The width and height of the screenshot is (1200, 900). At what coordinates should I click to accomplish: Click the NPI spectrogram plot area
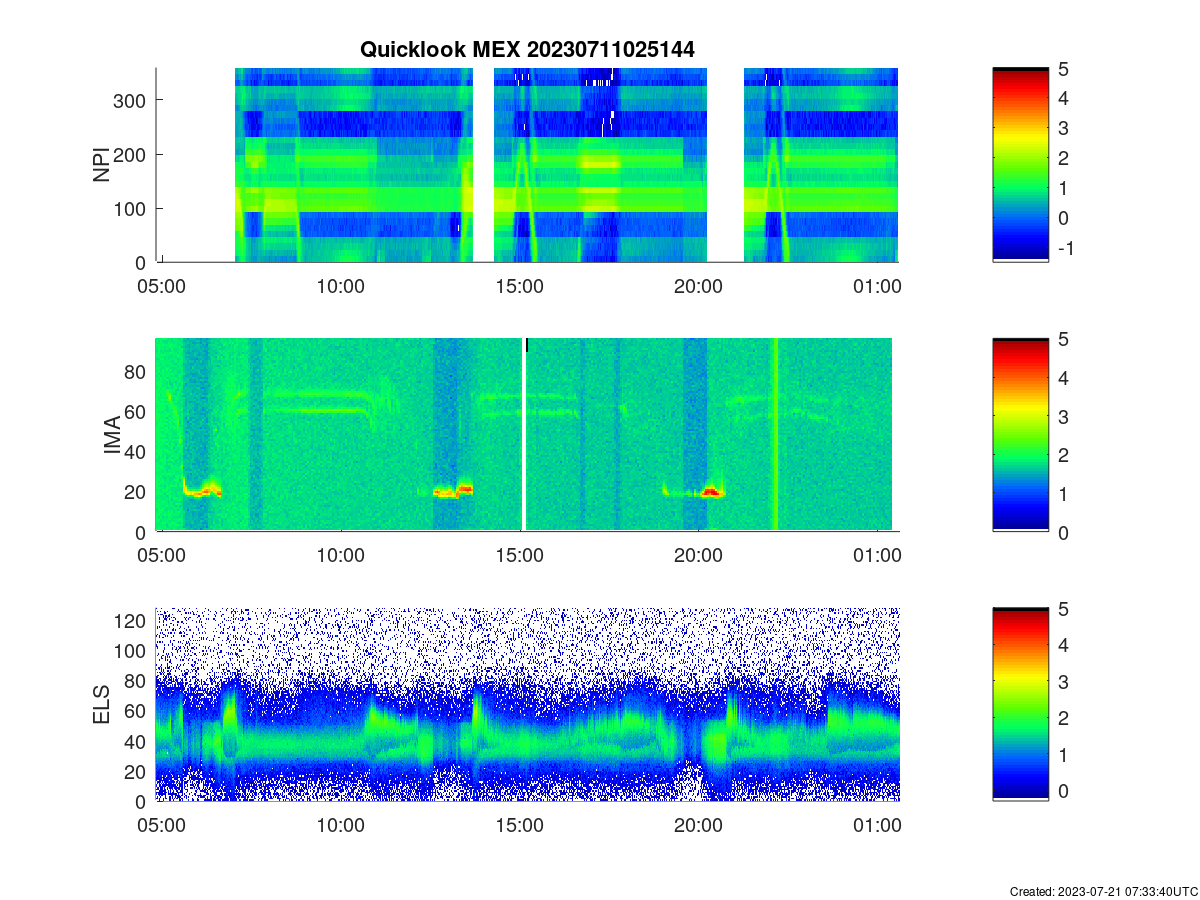pos(527,165)
